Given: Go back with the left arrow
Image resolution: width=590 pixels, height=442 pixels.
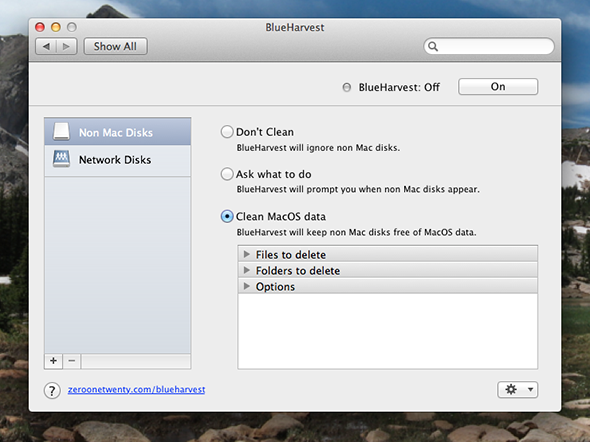Looking at the screenshot, I should 46,46.
